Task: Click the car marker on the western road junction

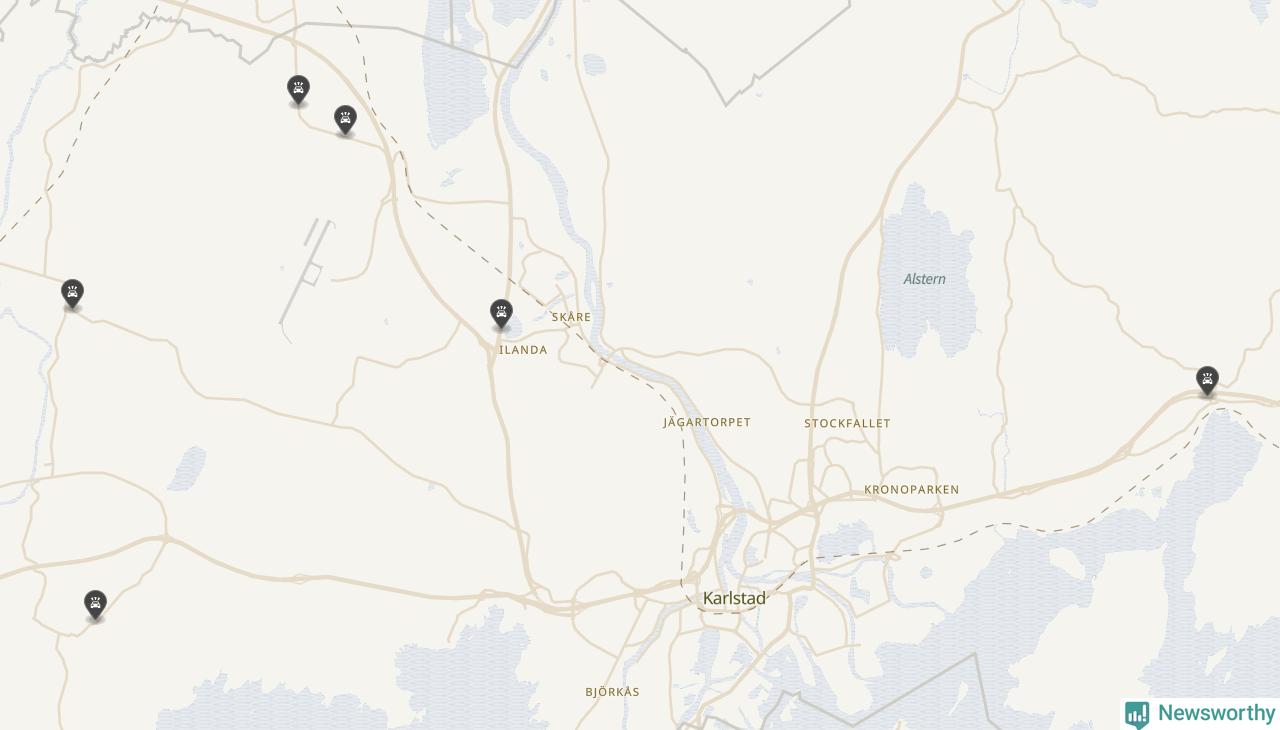Action: 72,294
